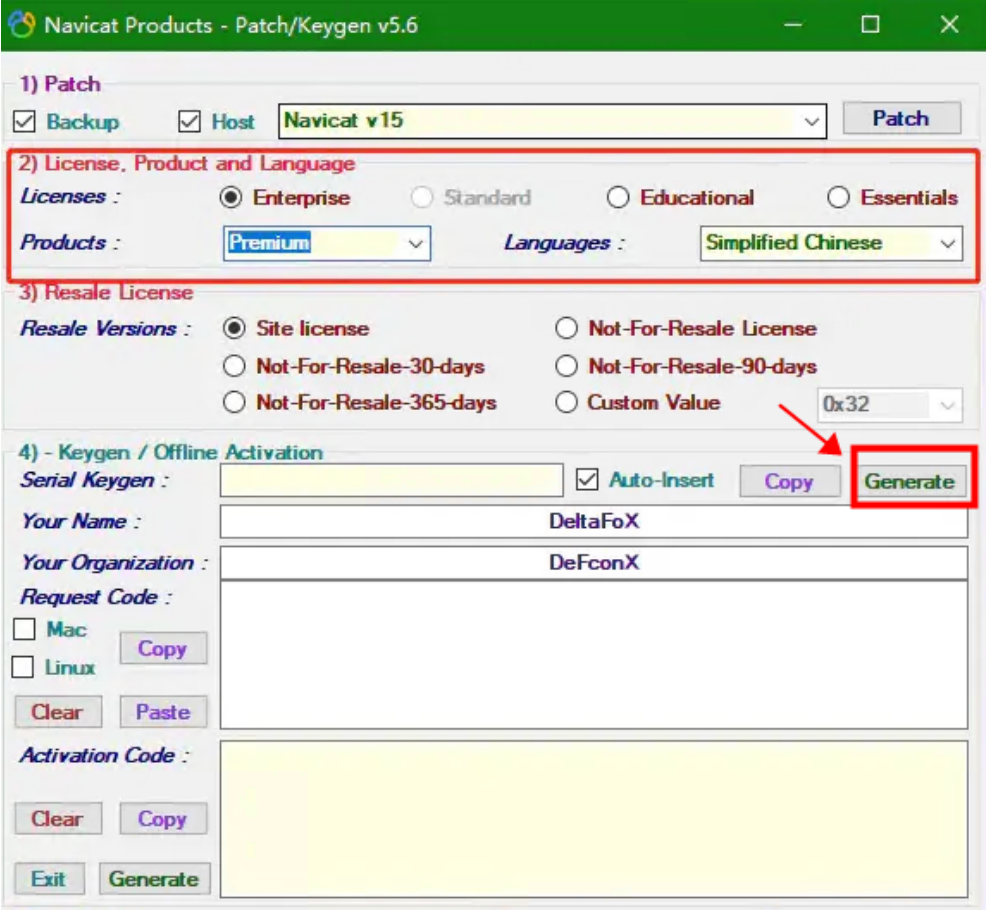Open the Languages dropdown showing Simplified Chinese

(x=831, y=243)
